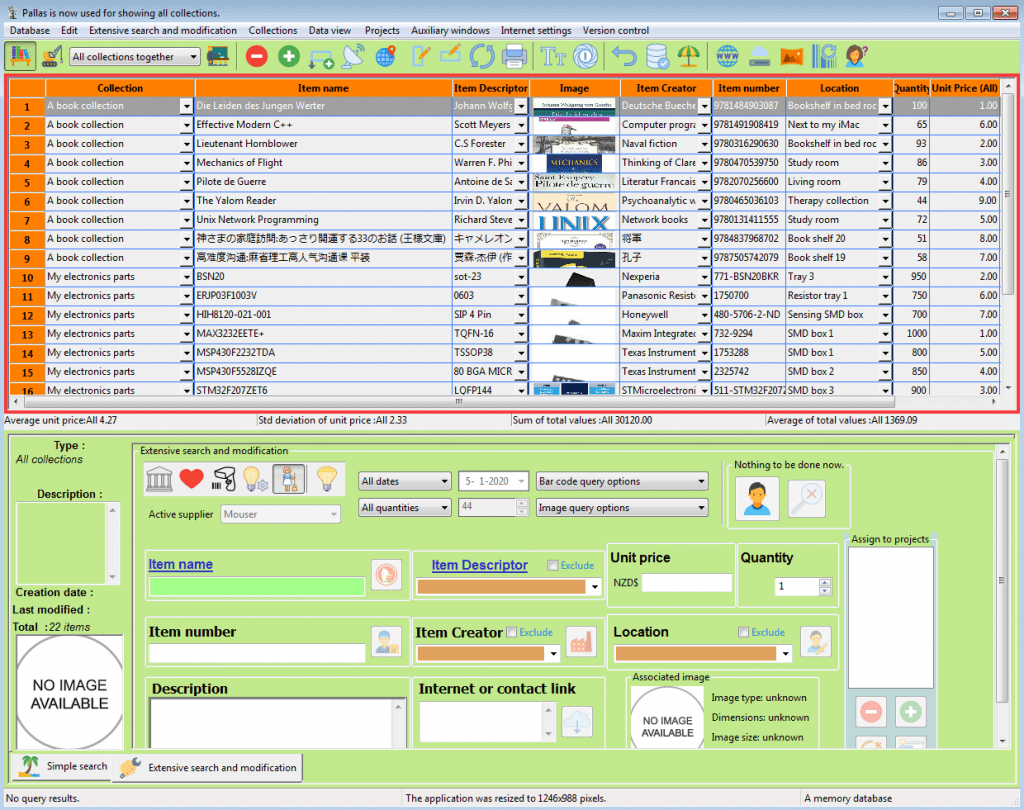The image size is (1024, 810).
Task: Click the blue circular refresh arrows icon
Action: pyautogui.click(x=483, y=56)
